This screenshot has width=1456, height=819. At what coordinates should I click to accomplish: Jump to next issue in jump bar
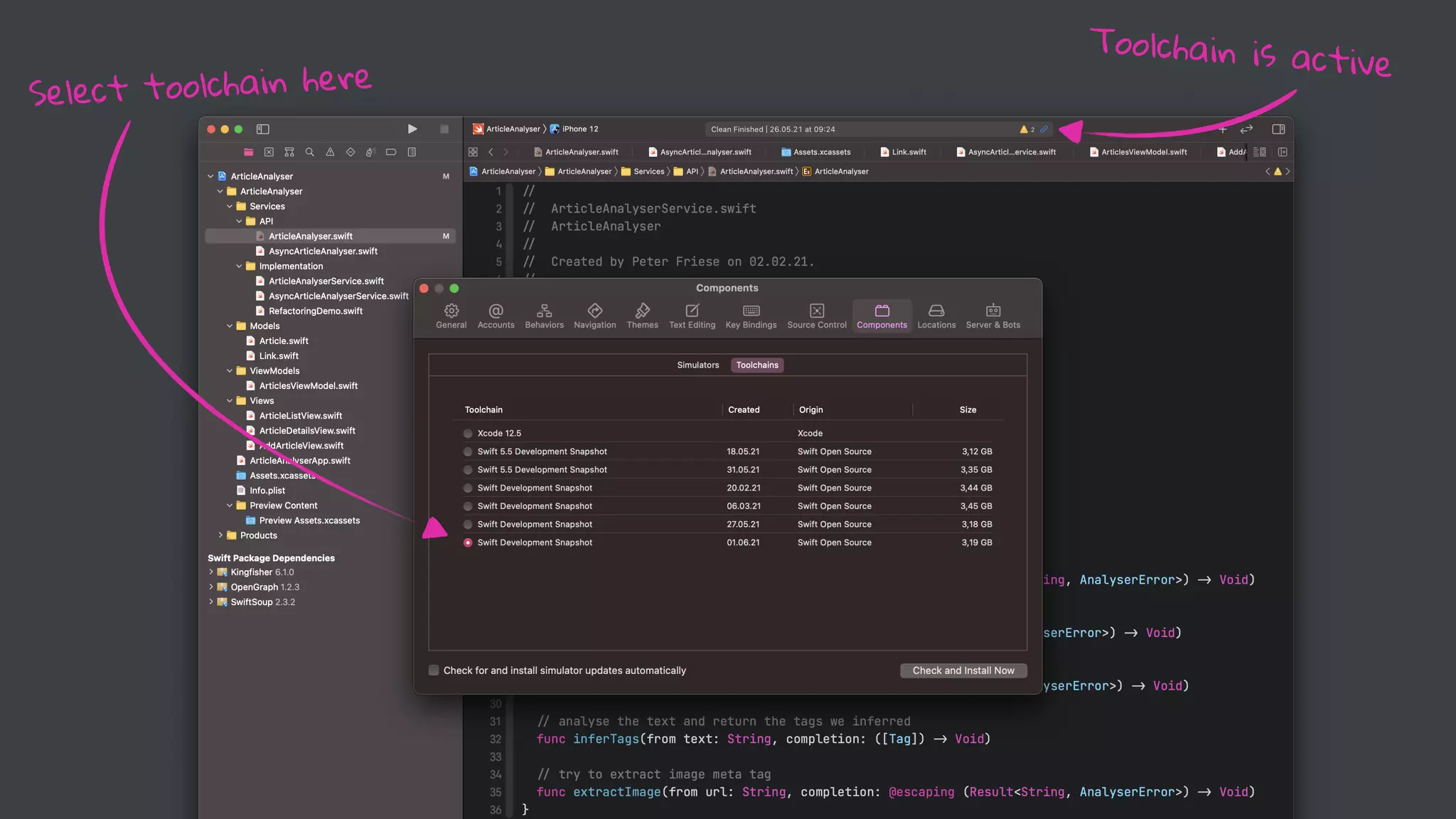(1288, 171)
